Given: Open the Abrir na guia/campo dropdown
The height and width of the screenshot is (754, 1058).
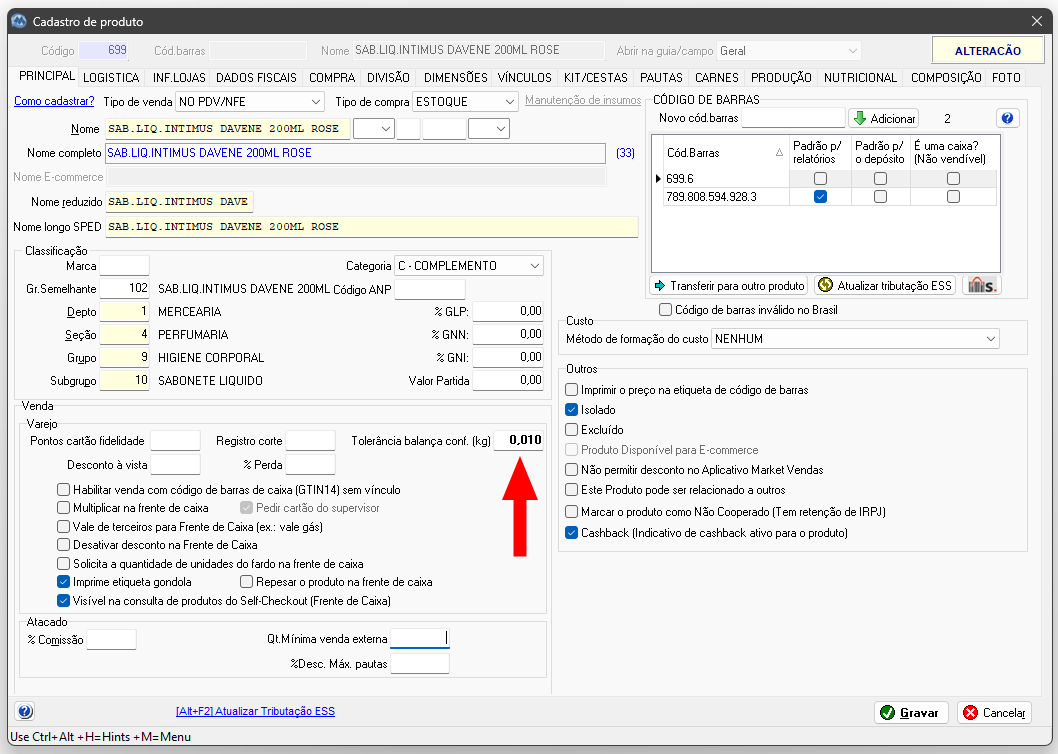Looking at the screenshot, I should point(789,51).
